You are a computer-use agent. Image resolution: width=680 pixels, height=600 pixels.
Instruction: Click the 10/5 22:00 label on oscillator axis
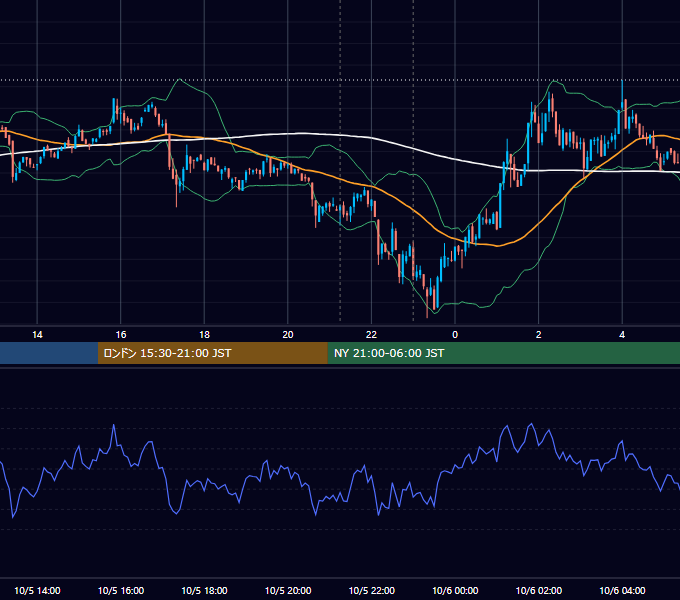(372, 590)
